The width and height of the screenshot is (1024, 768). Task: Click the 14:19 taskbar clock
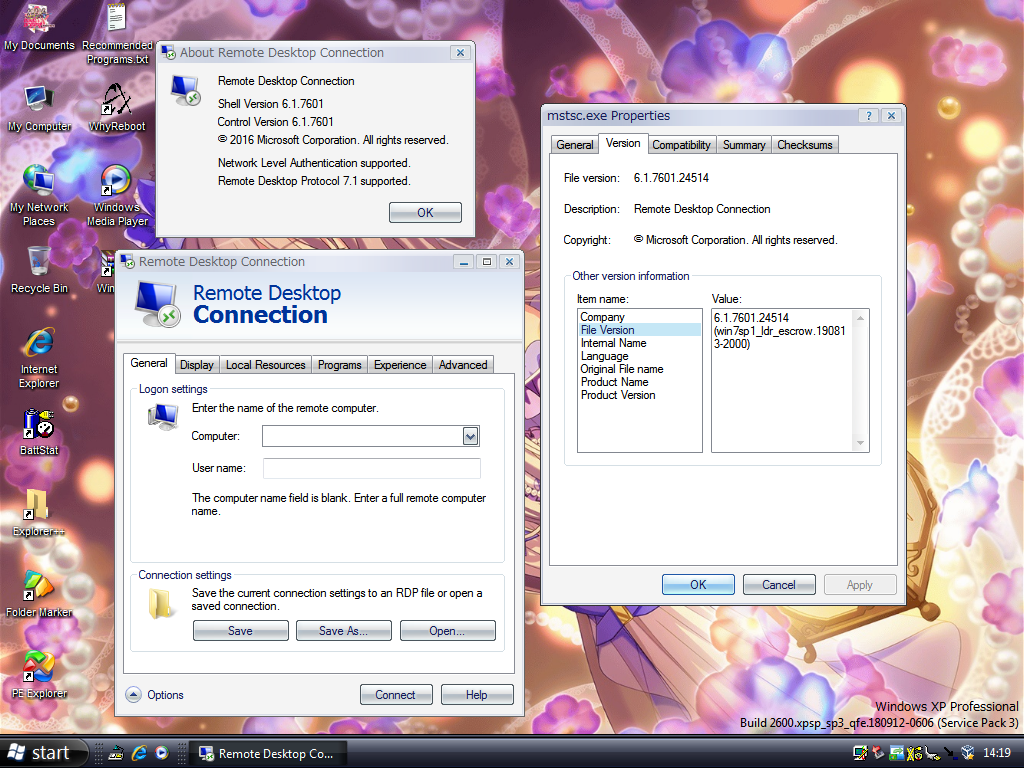click(x=997, y=753)
